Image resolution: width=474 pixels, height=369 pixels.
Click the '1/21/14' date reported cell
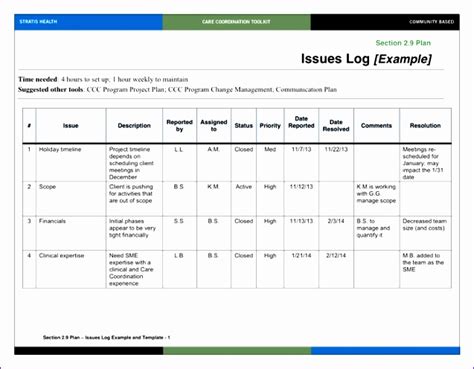[x=301, y=269]
